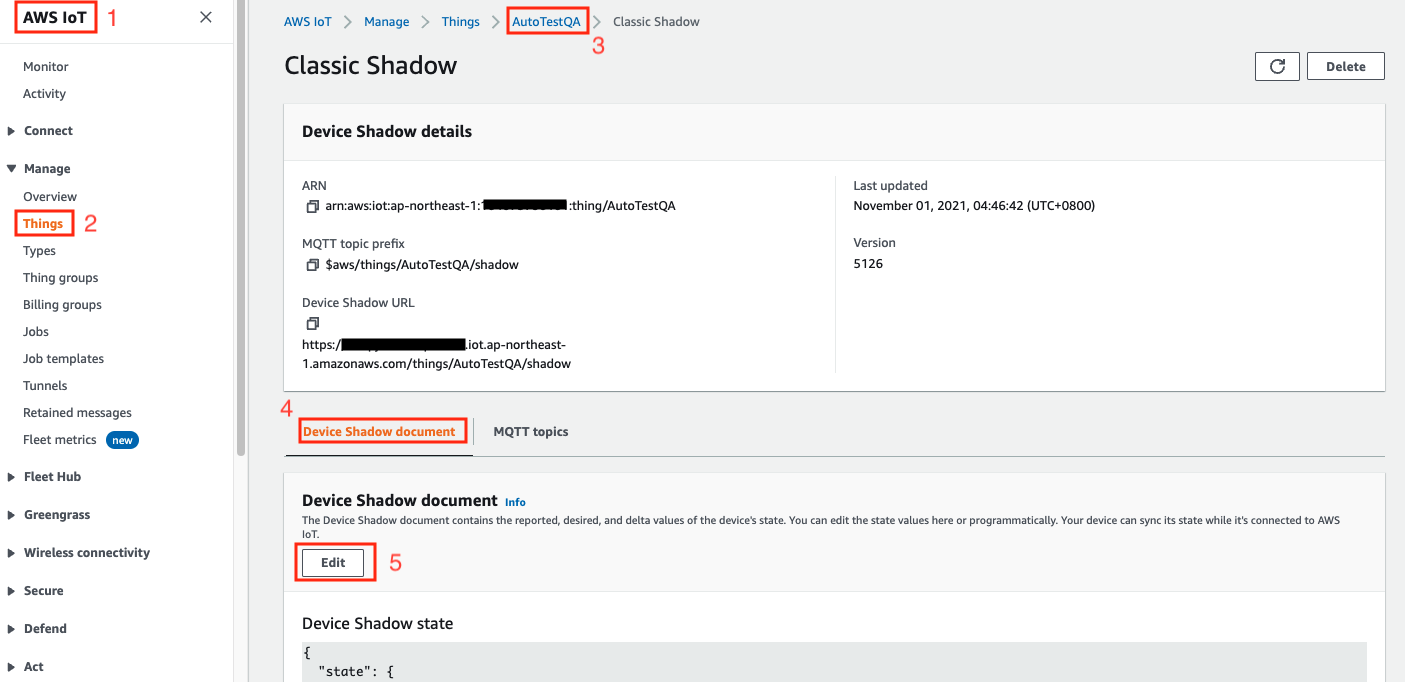Copy the MQTT topic prefix

tap(312, 265)
